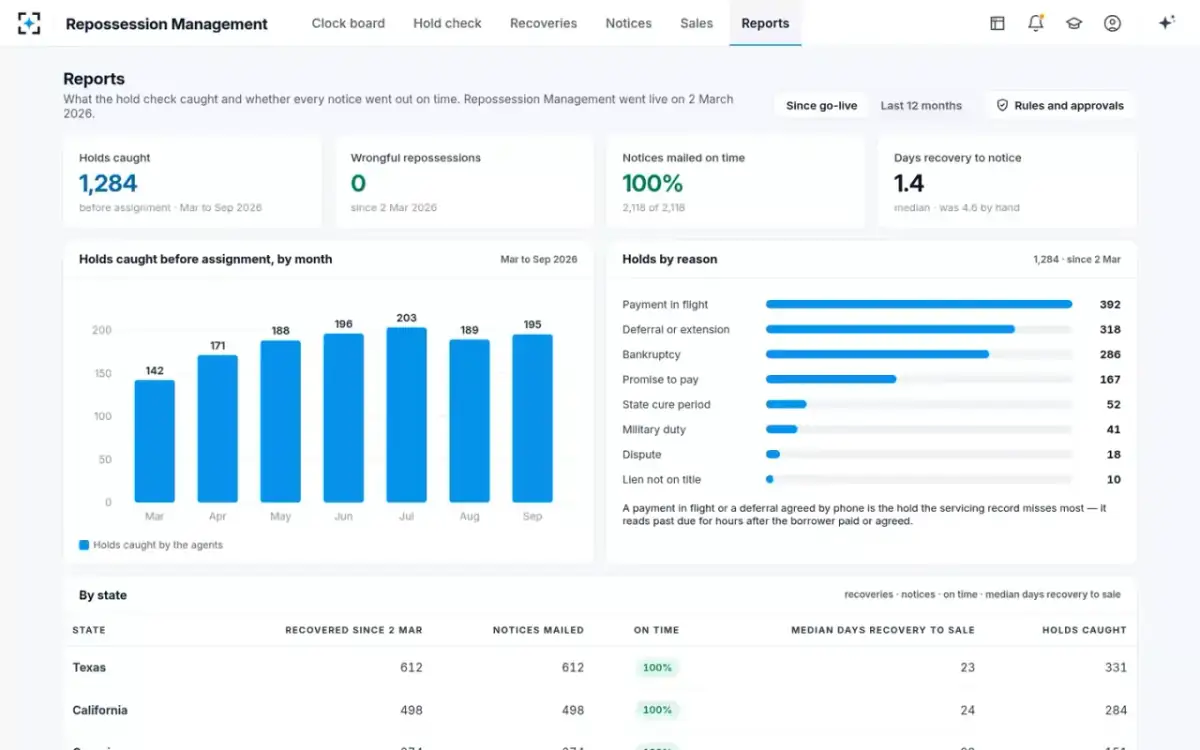Click the Payment in flight progress bar
Viewport: 1200px width, 750px height.
(919, 304)
